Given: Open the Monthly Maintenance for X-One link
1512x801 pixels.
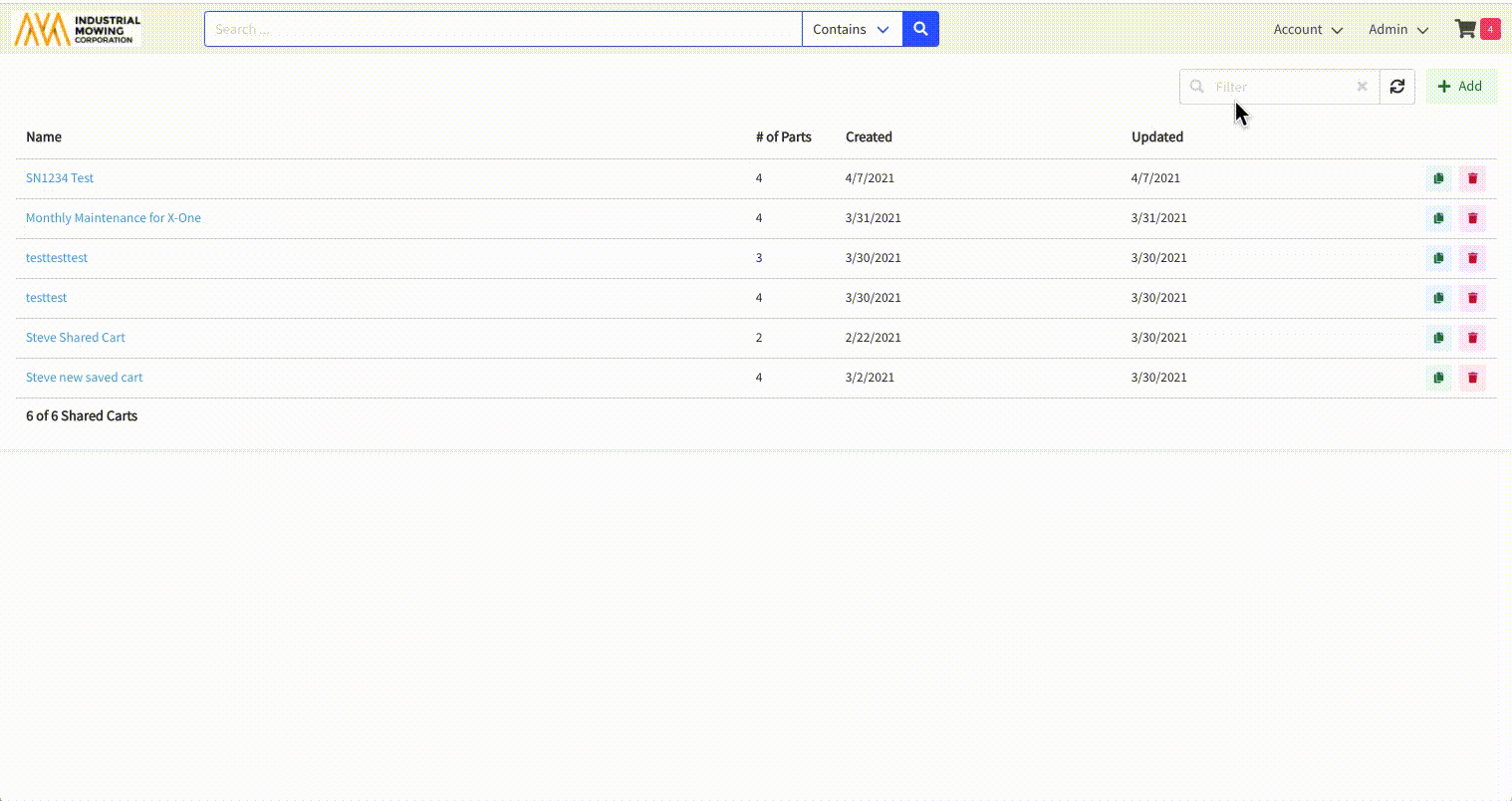Looking at the screenshot, I should click(114, 218).
